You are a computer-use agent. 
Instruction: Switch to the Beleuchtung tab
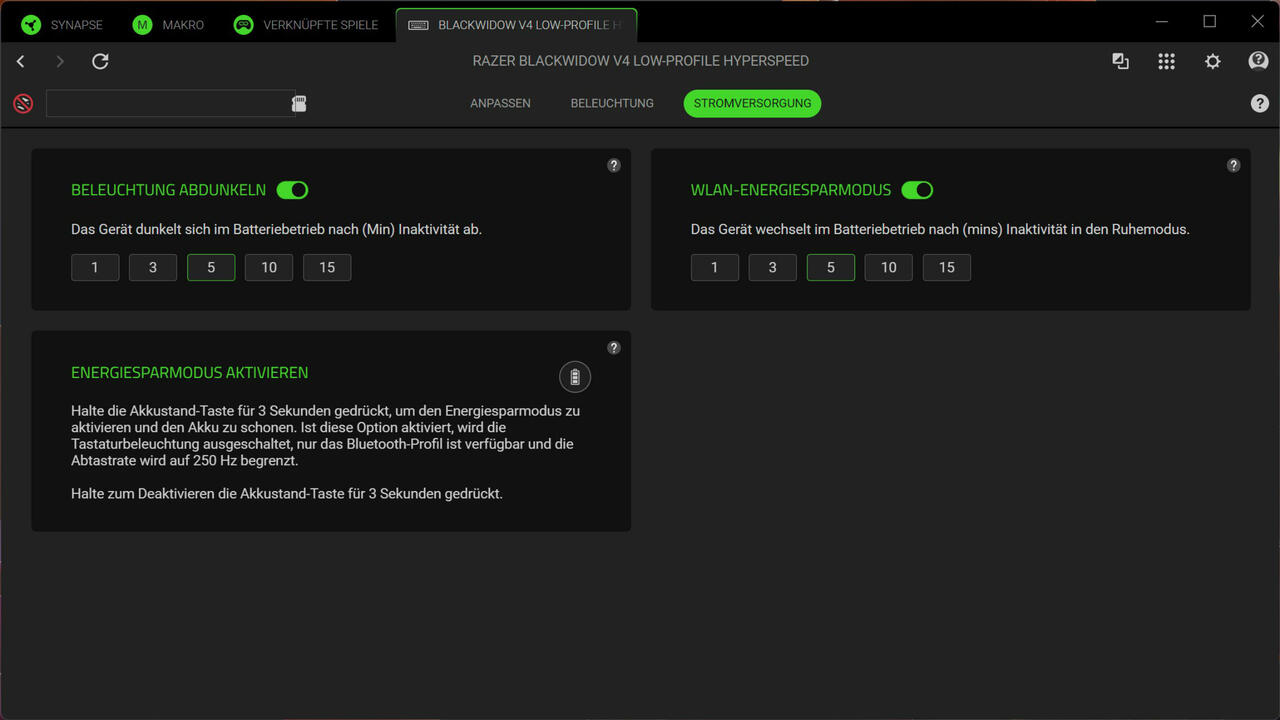tap(612, 104)
